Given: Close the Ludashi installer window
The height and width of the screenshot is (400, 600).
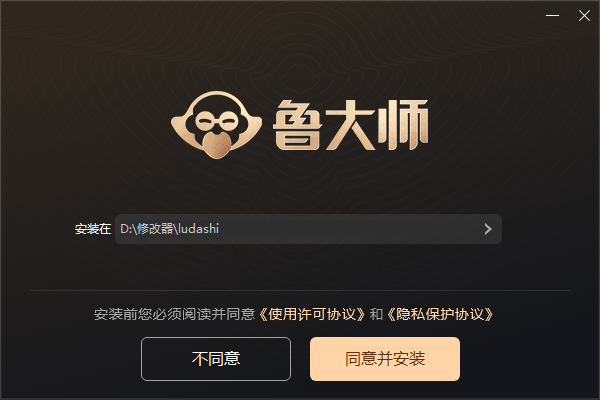Looking at the screenshot, I should coord(584,16).
